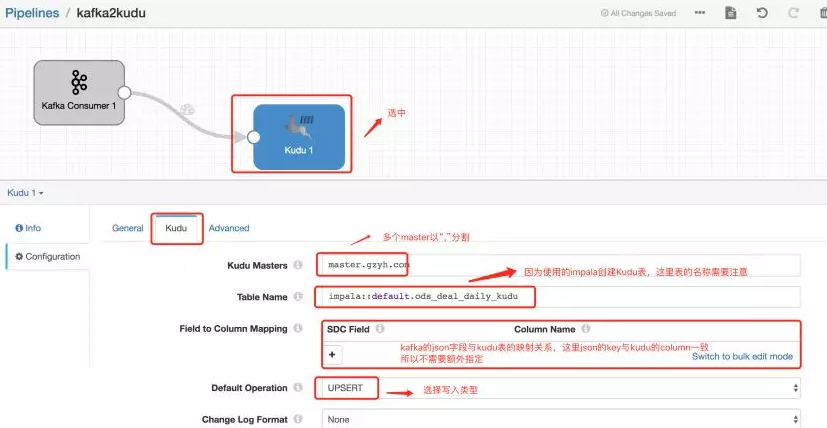Viewport: 827px width, 428px height.
Task: Click info icon beside Column Name
Action: pos(585,329)
